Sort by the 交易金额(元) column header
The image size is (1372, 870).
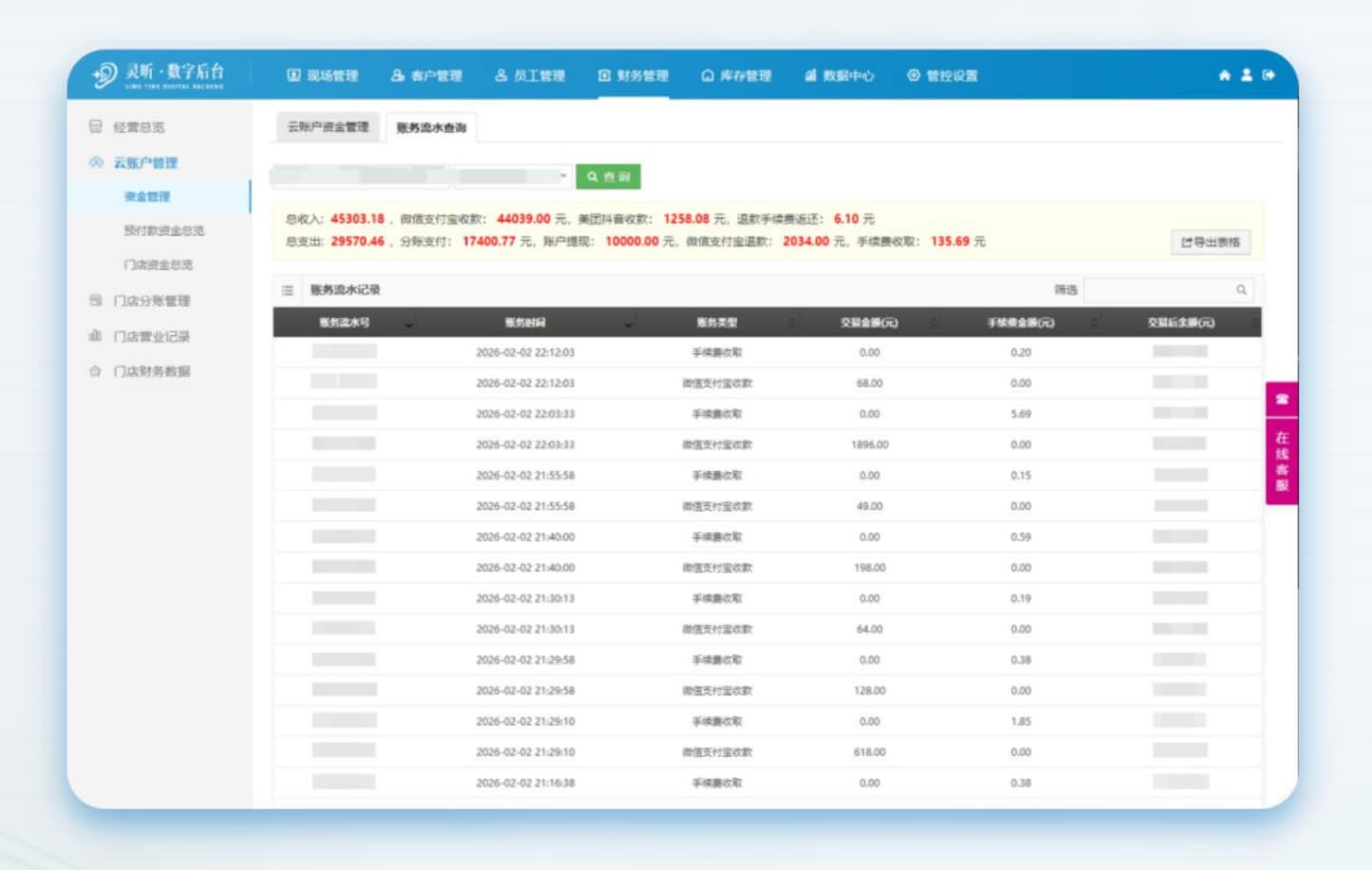(x=869, y=323)
